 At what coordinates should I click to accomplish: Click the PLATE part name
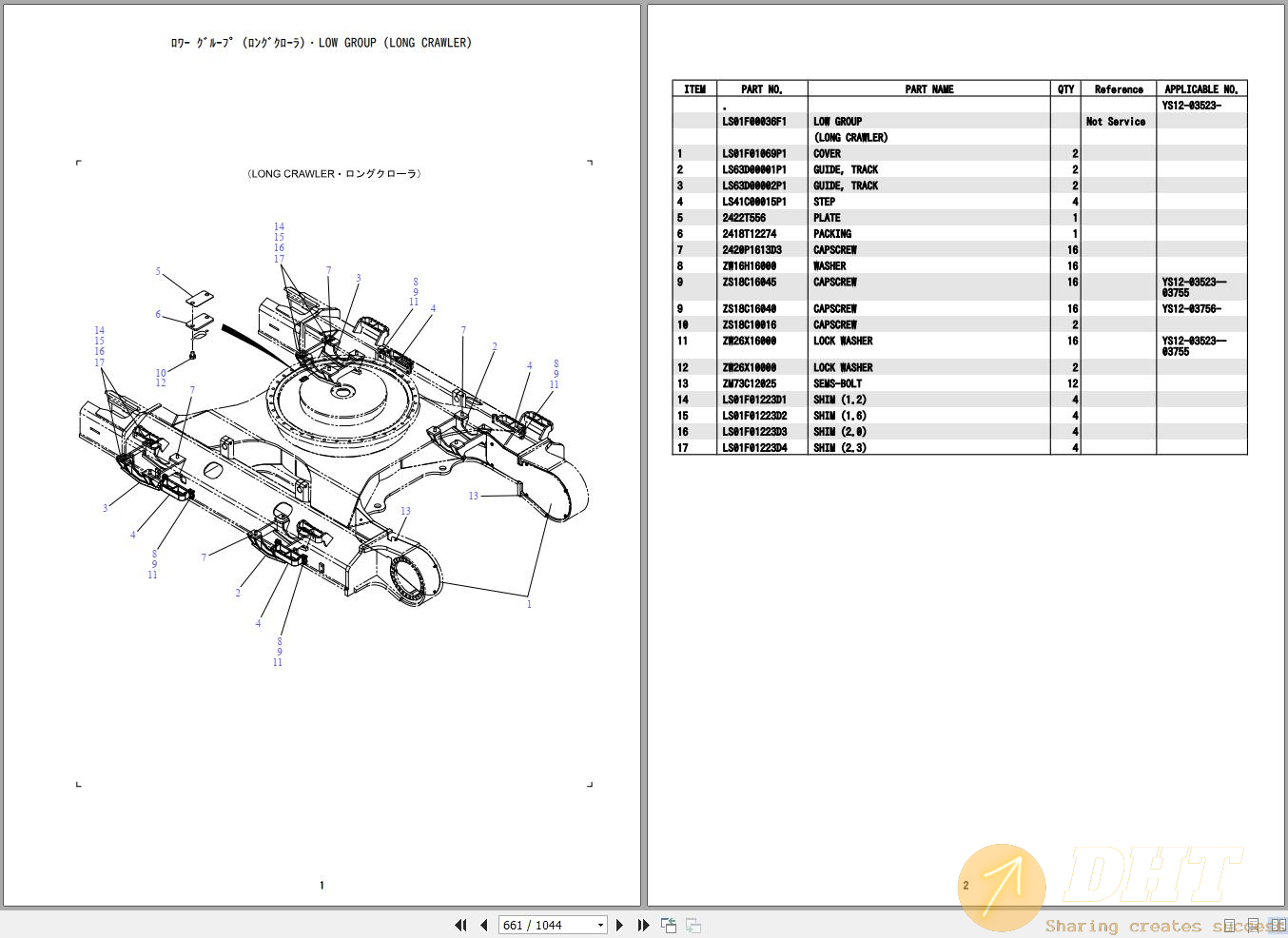[827, 219]
